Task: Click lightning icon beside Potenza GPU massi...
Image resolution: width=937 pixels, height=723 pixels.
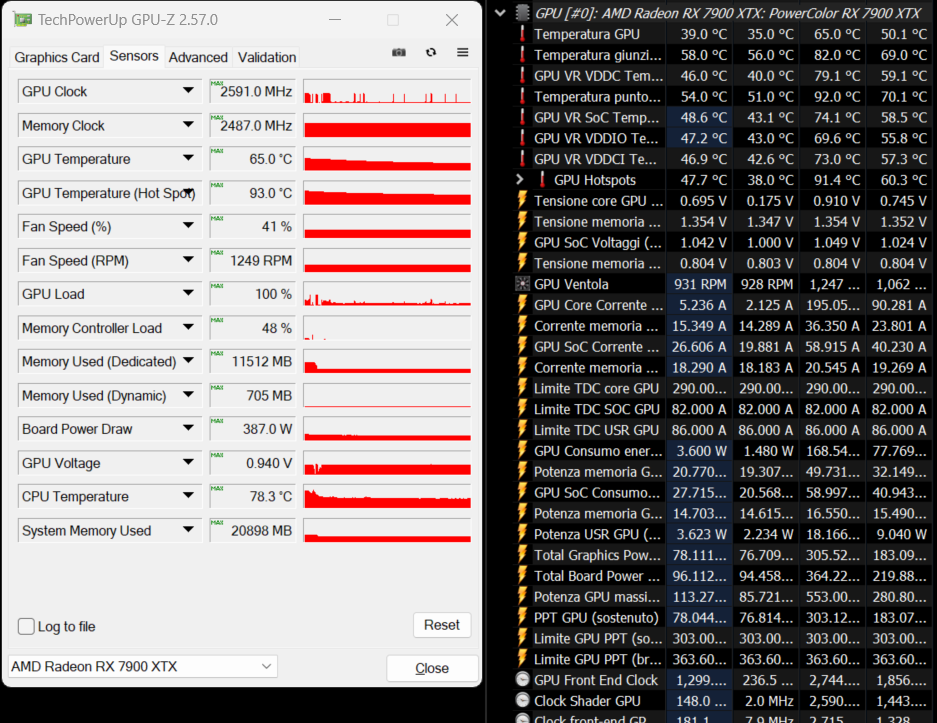Action: (522, 597)
